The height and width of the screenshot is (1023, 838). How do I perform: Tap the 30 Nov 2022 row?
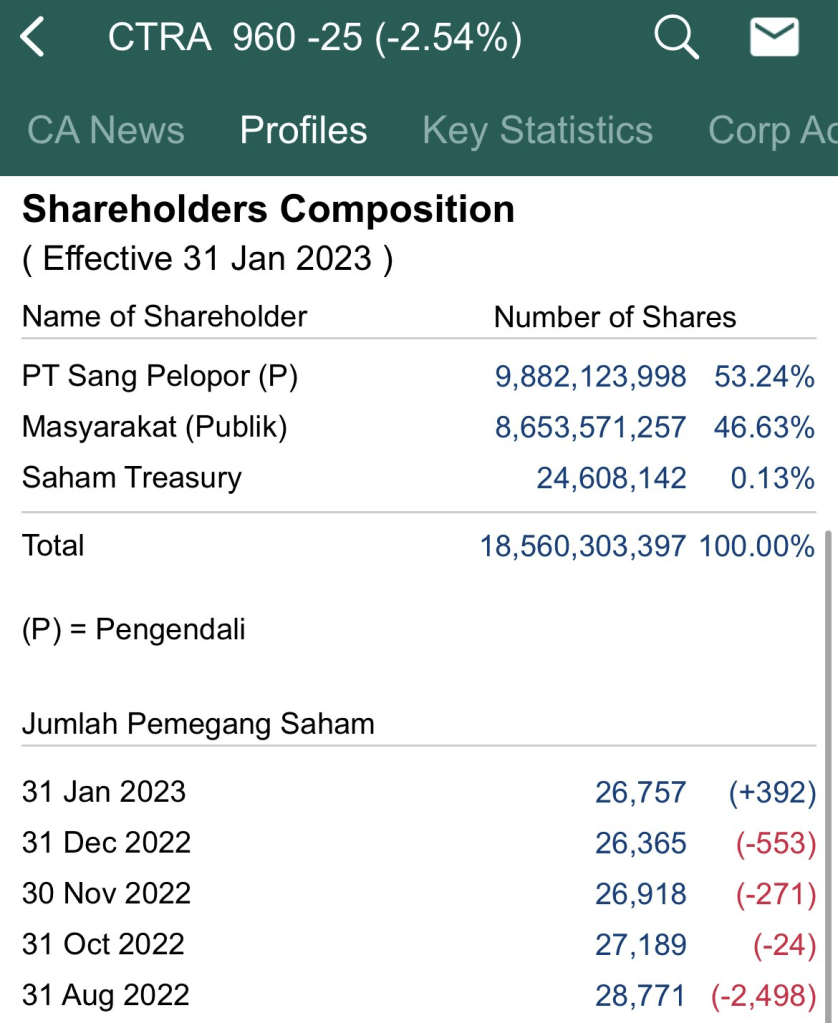(106, 893)
